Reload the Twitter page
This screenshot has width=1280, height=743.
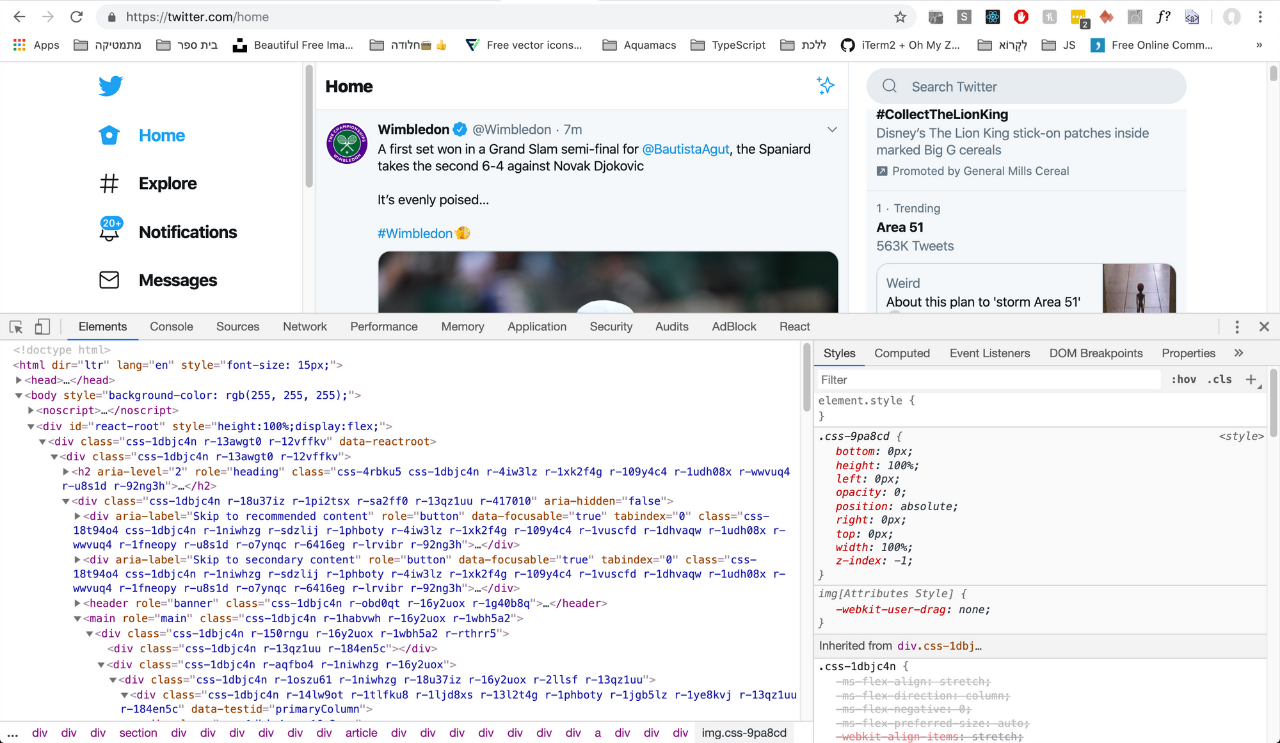76,17
